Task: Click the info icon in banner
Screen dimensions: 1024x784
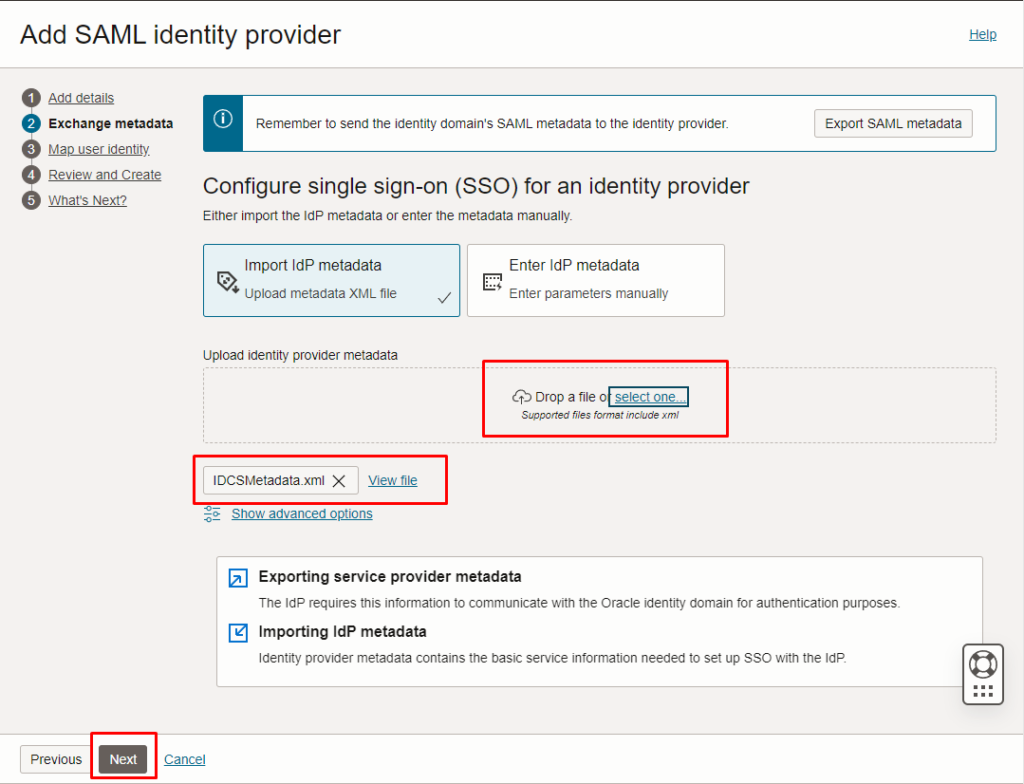Action: (x=223, y=119)
